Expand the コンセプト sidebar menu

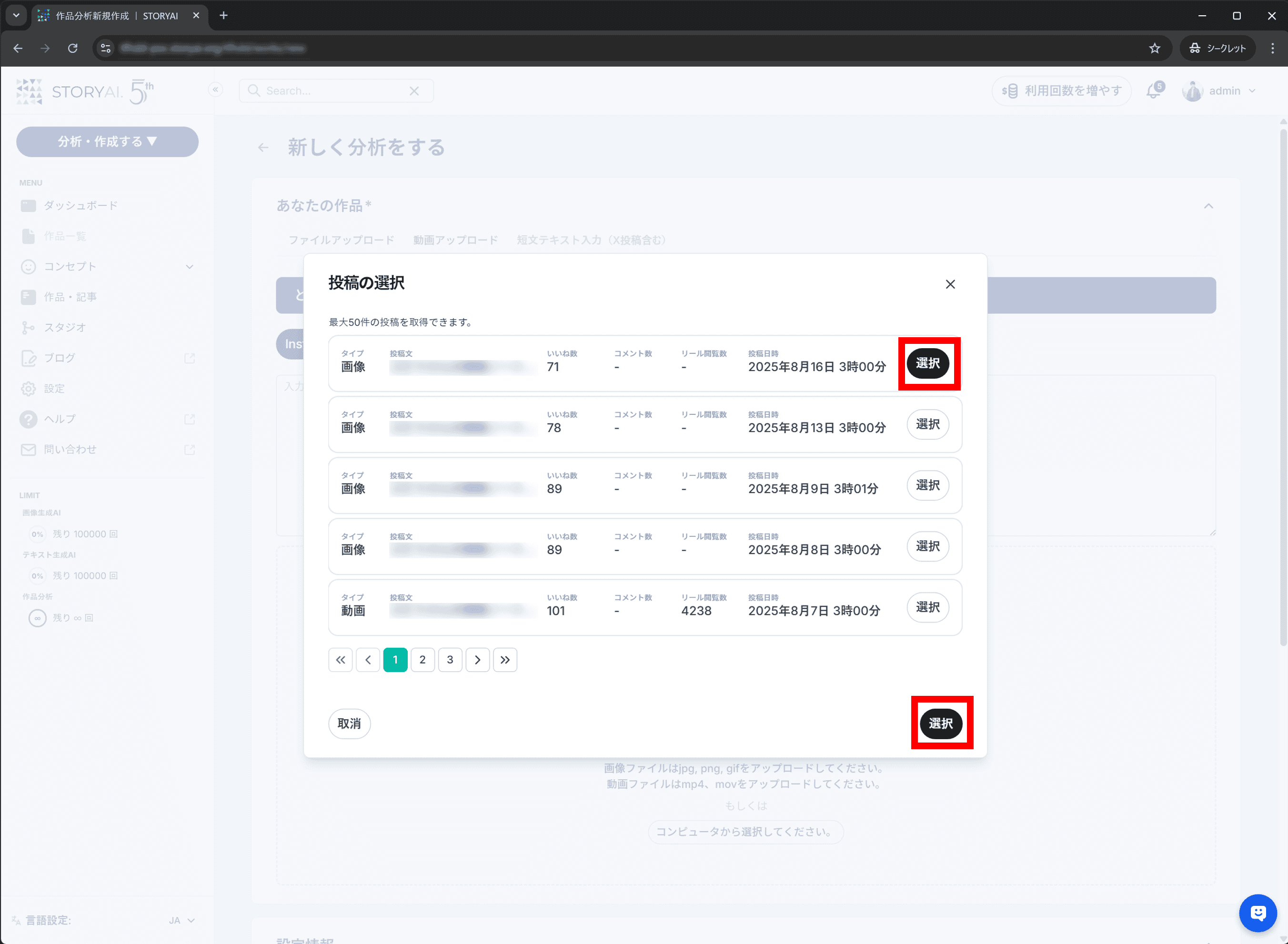pos(108,266)
